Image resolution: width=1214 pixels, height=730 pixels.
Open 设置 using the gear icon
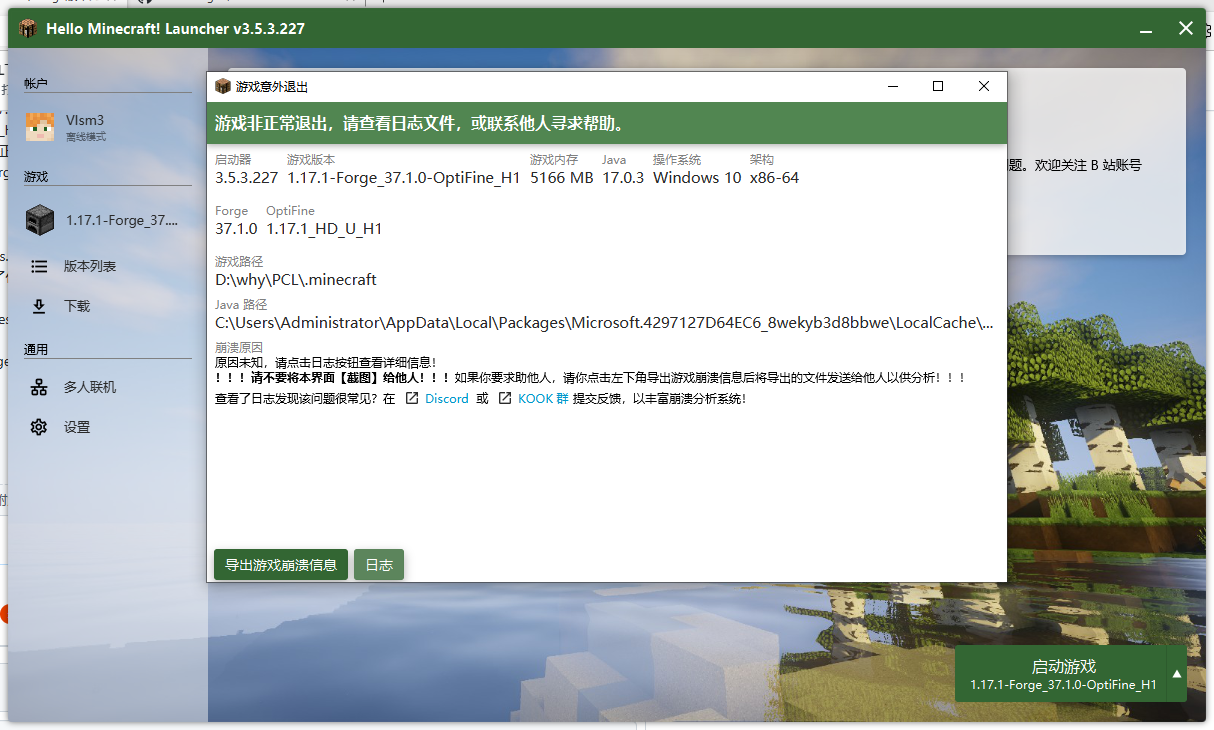coord(38,426)
